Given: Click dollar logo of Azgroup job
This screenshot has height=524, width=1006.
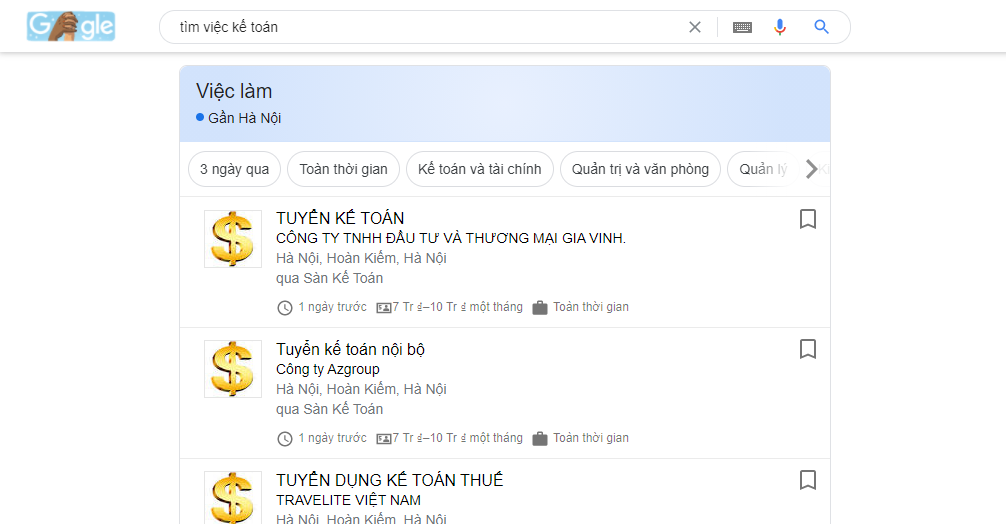Looking at the screenshot, I should coord(232,369).
